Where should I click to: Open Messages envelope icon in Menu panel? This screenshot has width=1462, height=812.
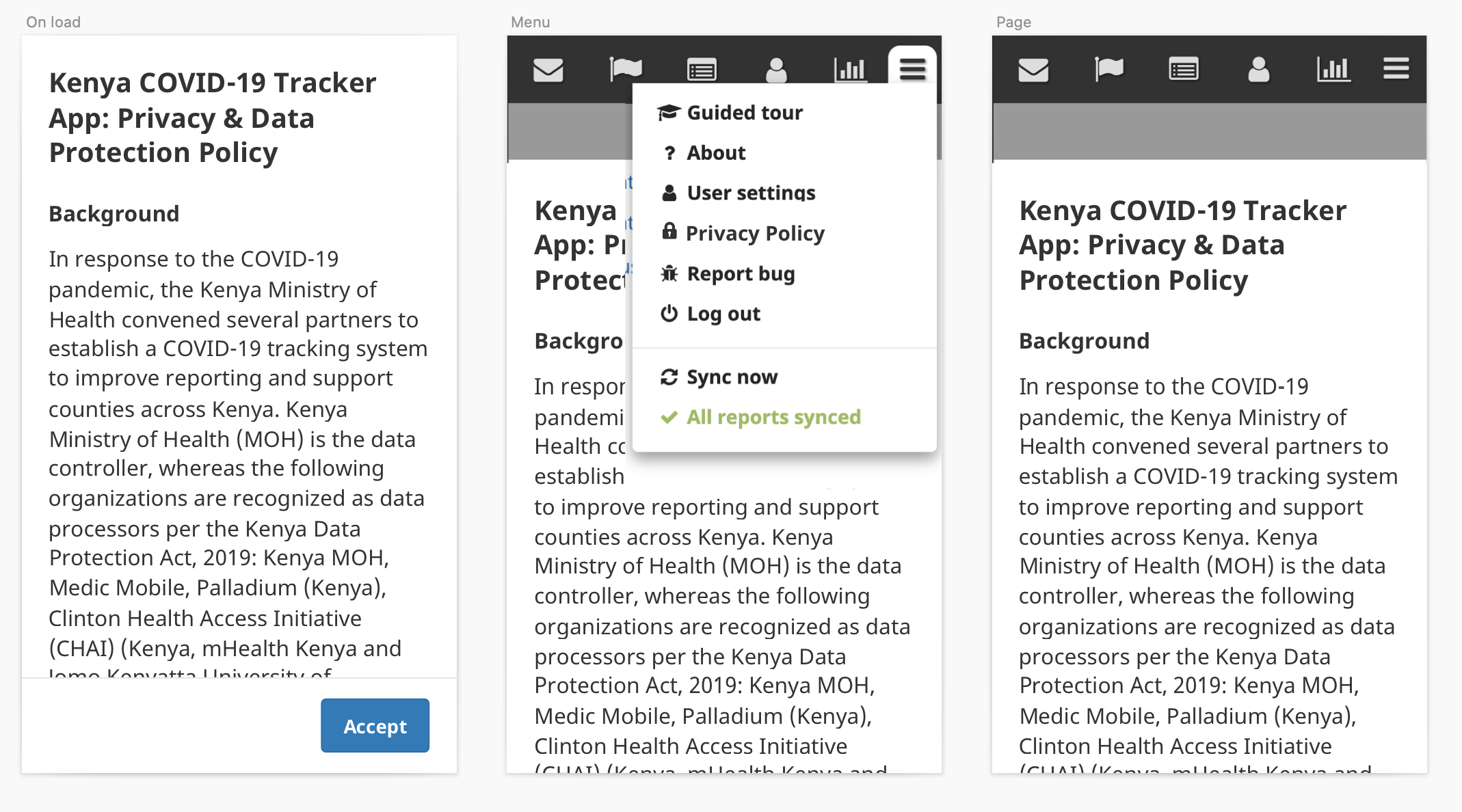click(548, 70)
